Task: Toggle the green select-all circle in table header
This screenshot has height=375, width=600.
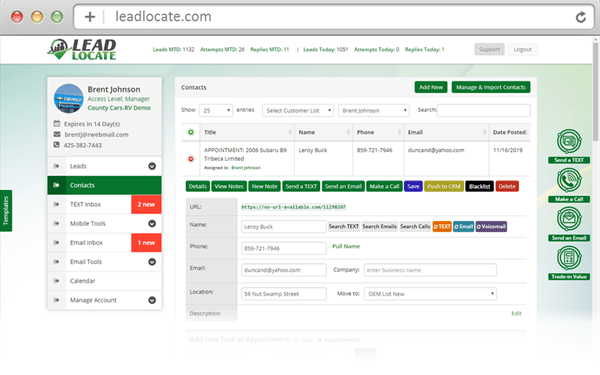Action: [x=191, y=132]
